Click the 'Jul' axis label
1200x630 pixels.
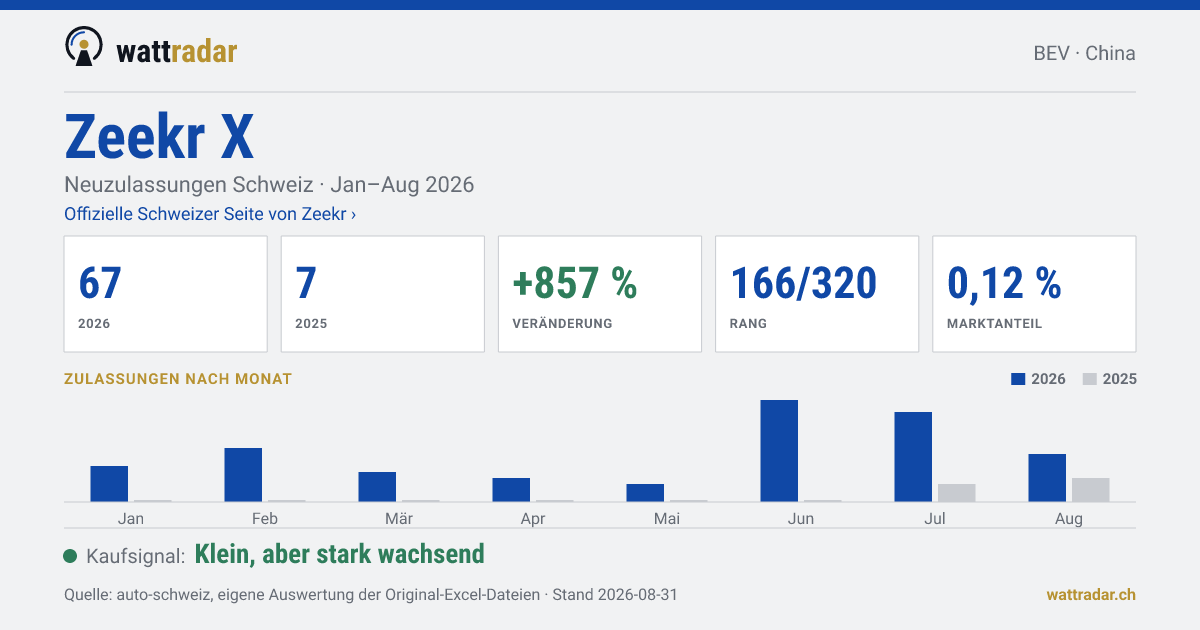935,518
